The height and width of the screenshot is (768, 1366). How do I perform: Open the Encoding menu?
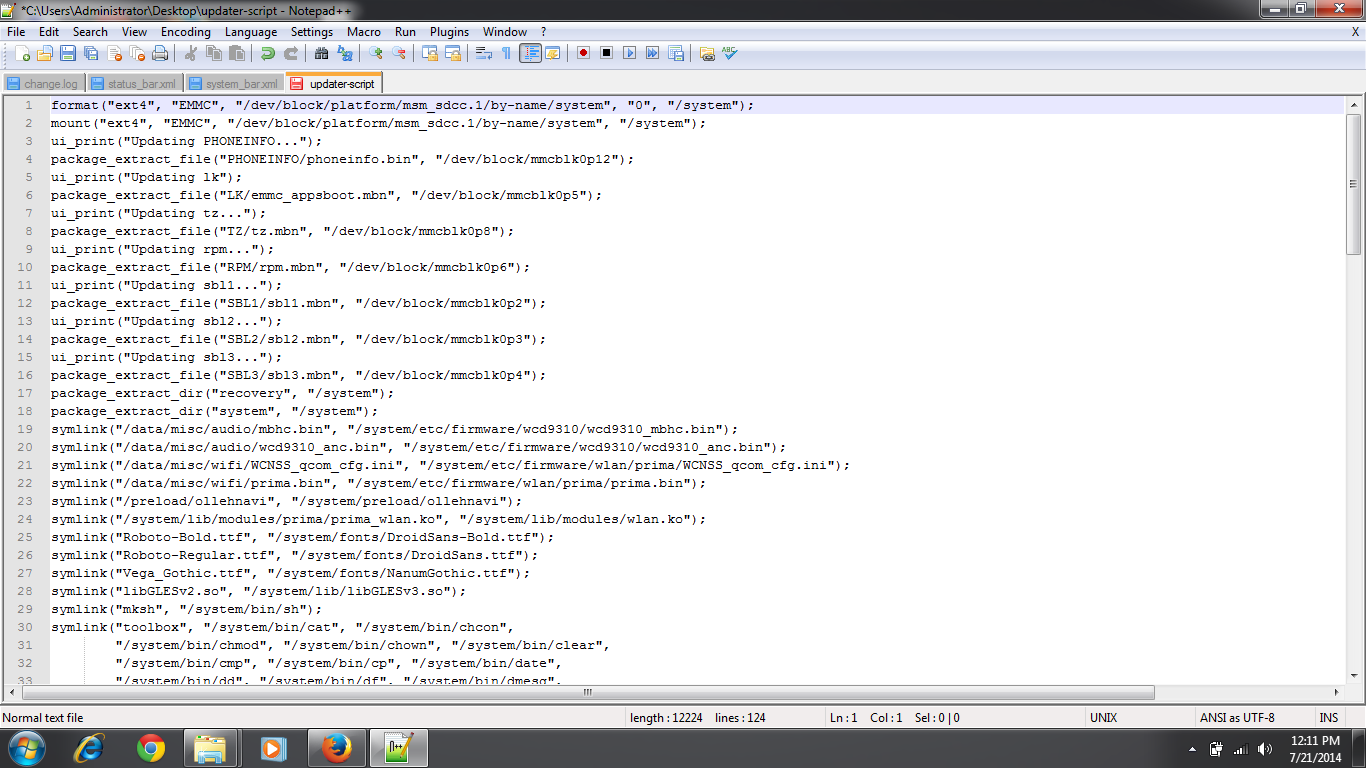click(186, 32)
